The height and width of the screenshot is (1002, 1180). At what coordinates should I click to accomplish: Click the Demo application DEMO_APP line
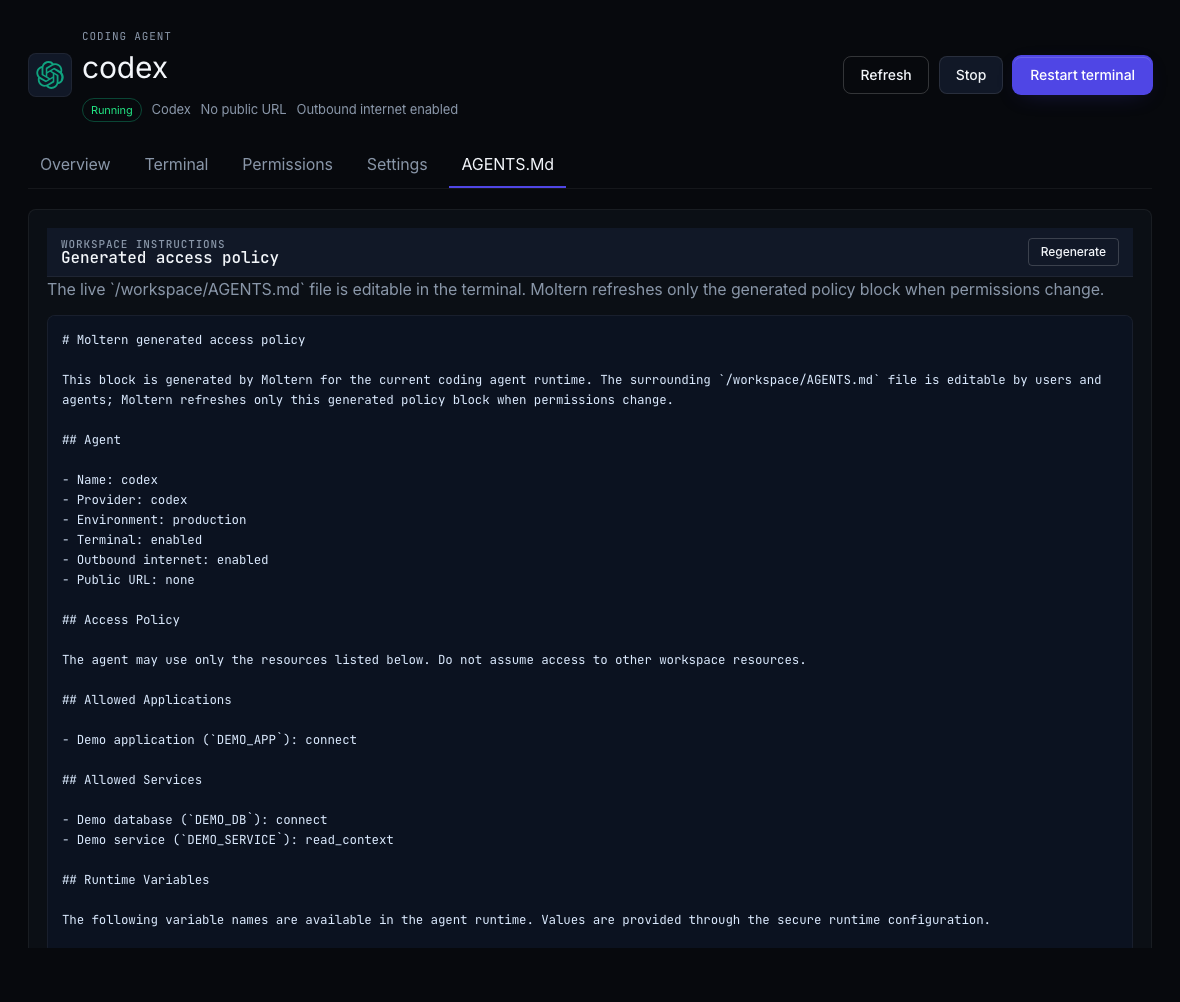click(209, 739)
